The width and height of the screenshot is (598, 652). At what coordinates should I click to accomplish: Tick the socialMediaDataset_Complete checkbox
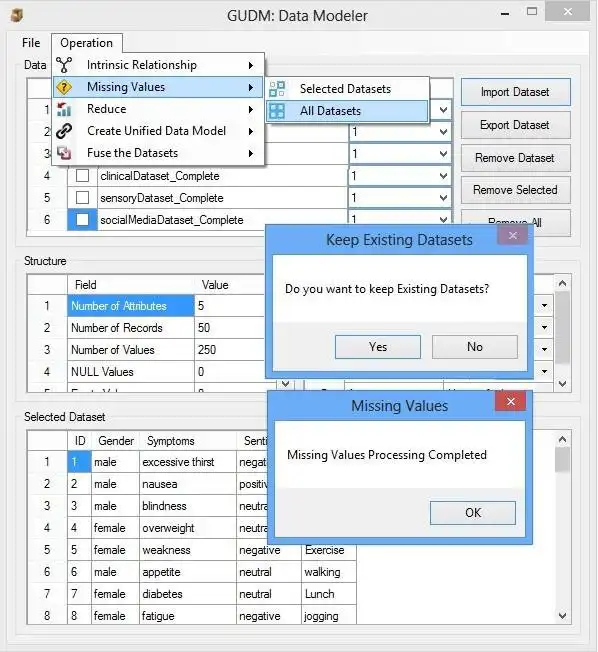point(82,220)
